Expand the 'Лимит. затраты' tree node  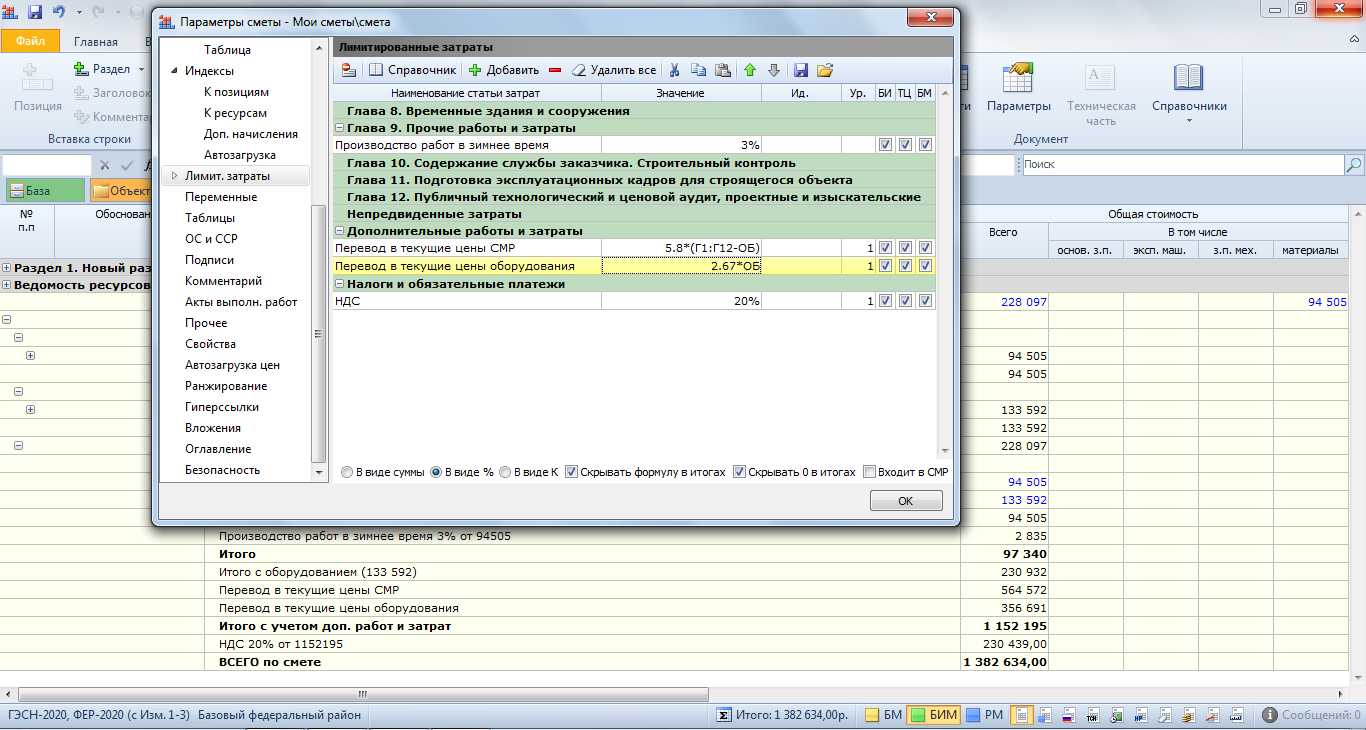pos(174,176)
